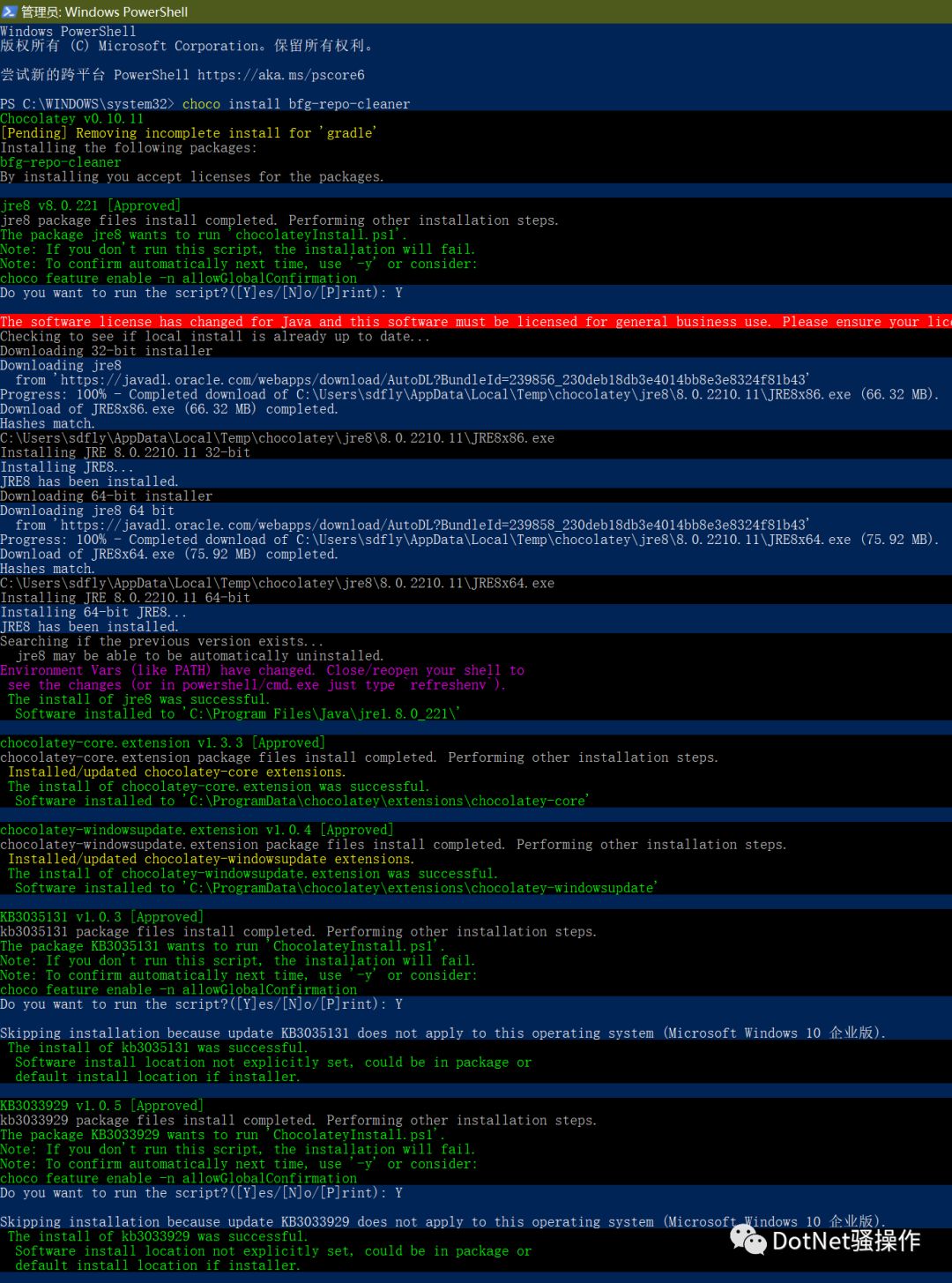The width and height of the screenshot is (952, 1283).
Task: Click the 'Downloading 32-bit installer' line
Action: 106,351
